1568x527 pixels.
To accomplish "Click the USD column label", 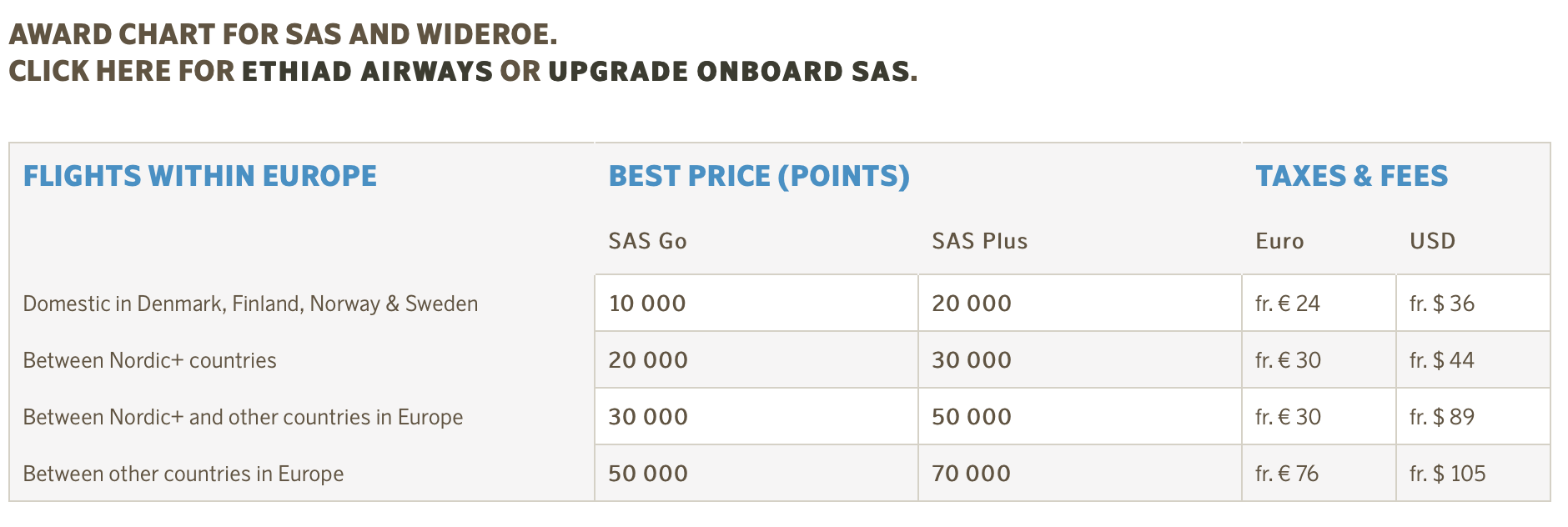I will 1432,241.
